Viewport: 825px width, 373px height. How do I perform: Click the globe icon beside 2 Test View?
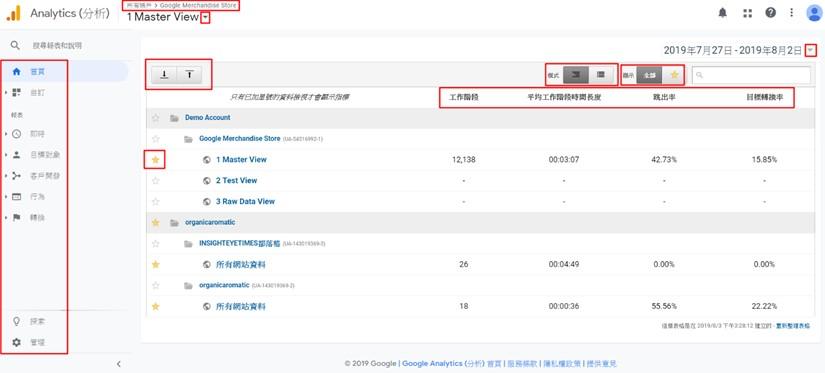pyautogui.click(x=207, y=180)
